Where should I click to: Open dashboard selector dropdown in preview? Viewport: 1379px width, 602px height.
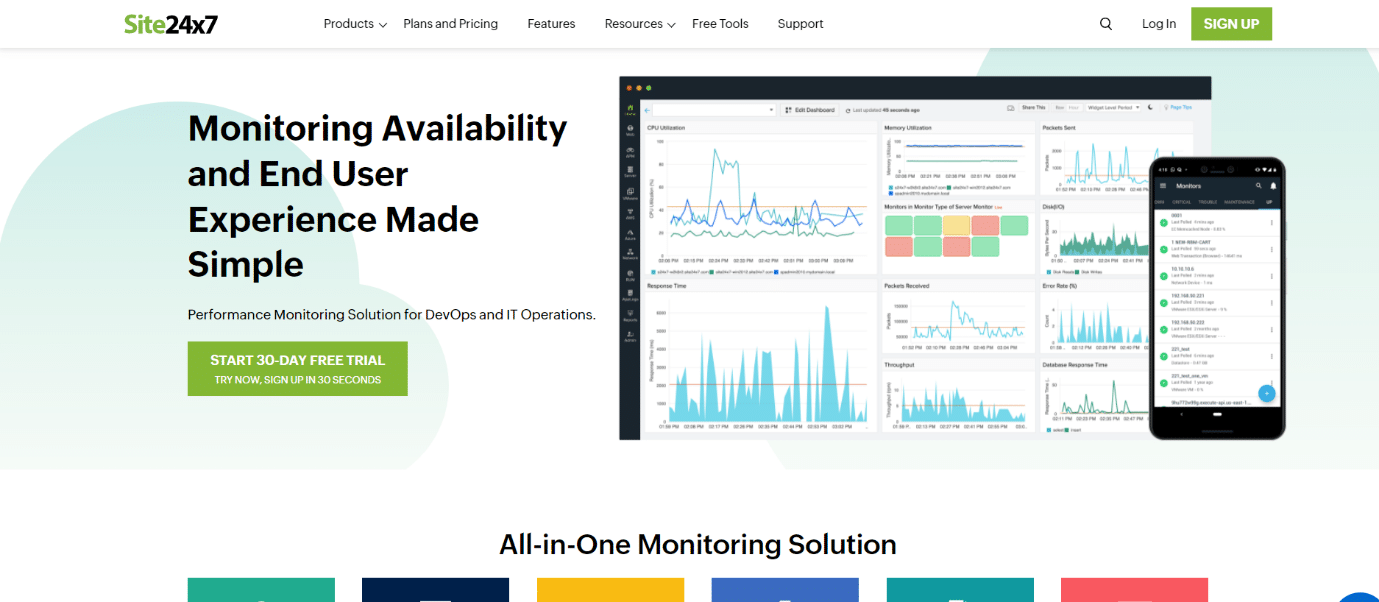pyautogui.click(x=715, y=109)
